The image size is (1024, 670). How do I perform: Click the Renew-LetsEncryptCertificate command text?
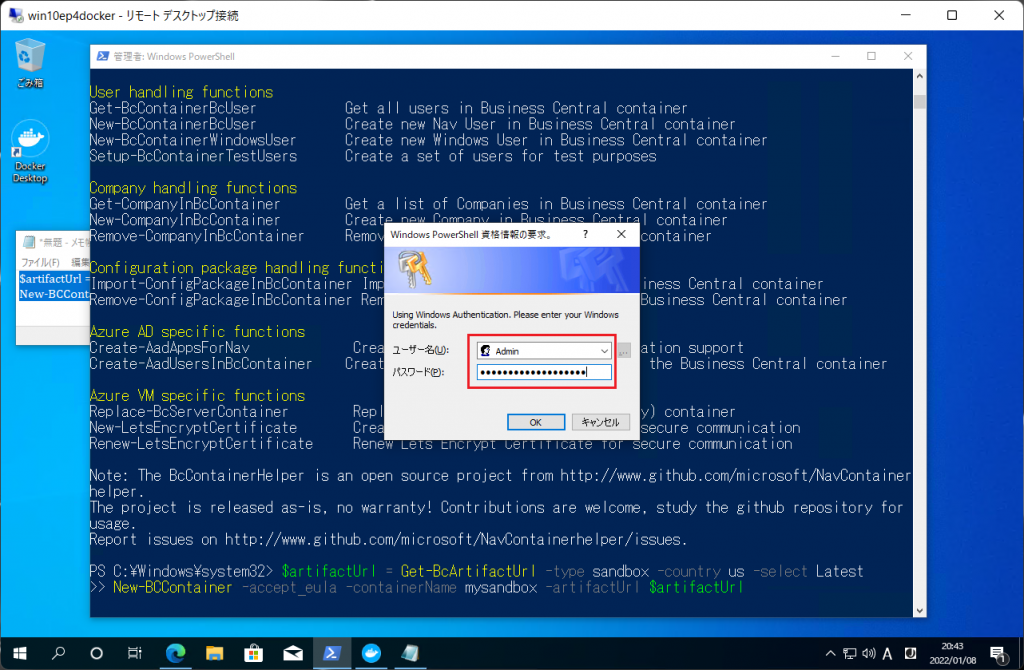(201, 443)
